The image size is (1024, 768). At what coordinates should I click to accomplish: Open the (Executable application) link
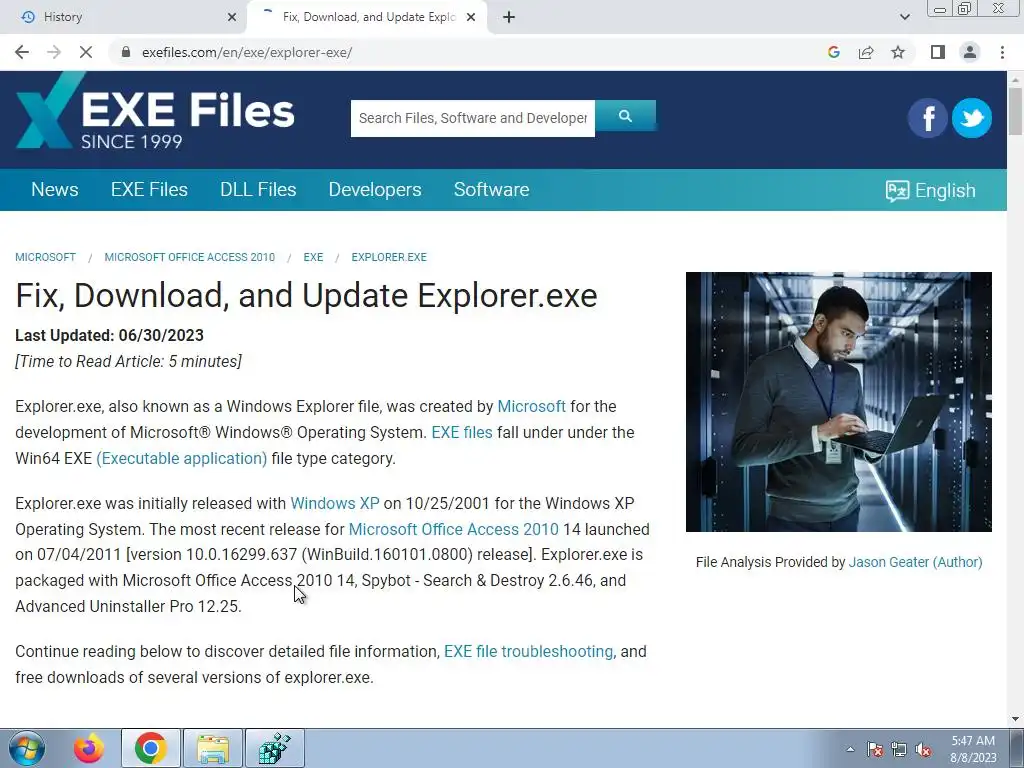(182, 458)
